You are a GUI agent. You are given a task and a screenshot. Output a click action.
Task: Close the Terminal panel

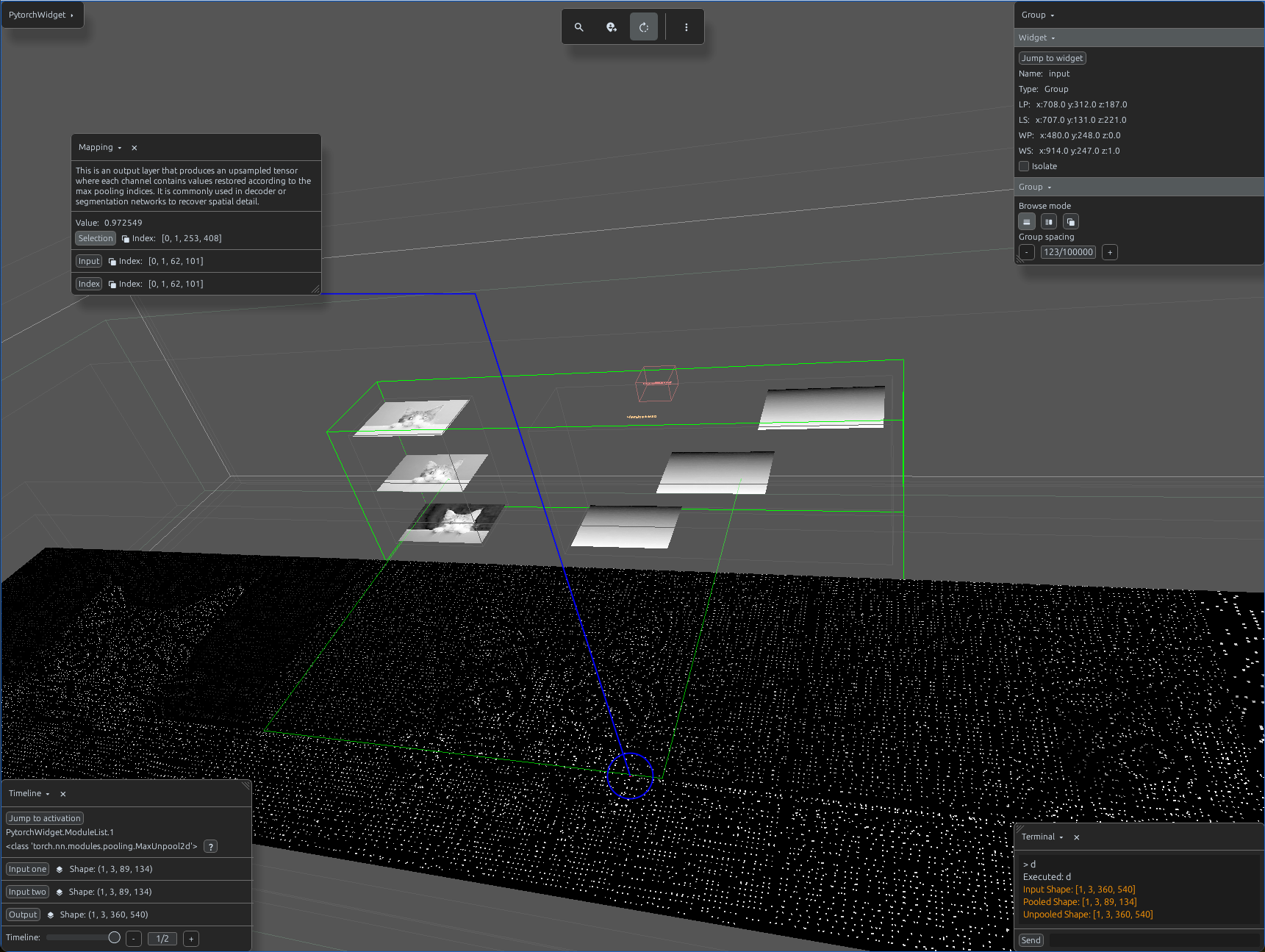pyautogui.click(x=1077, y=837)
